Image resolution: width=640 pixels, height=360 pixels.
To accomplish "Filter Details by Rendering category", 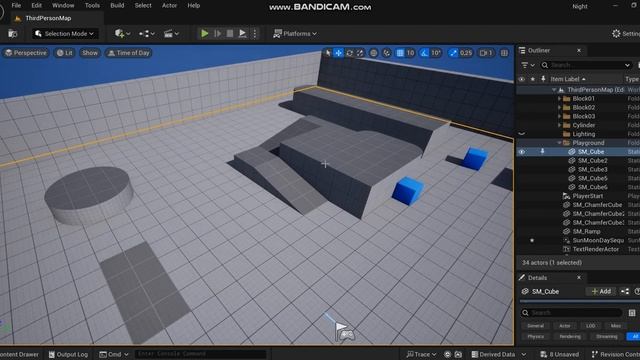I will click(570, 336).
